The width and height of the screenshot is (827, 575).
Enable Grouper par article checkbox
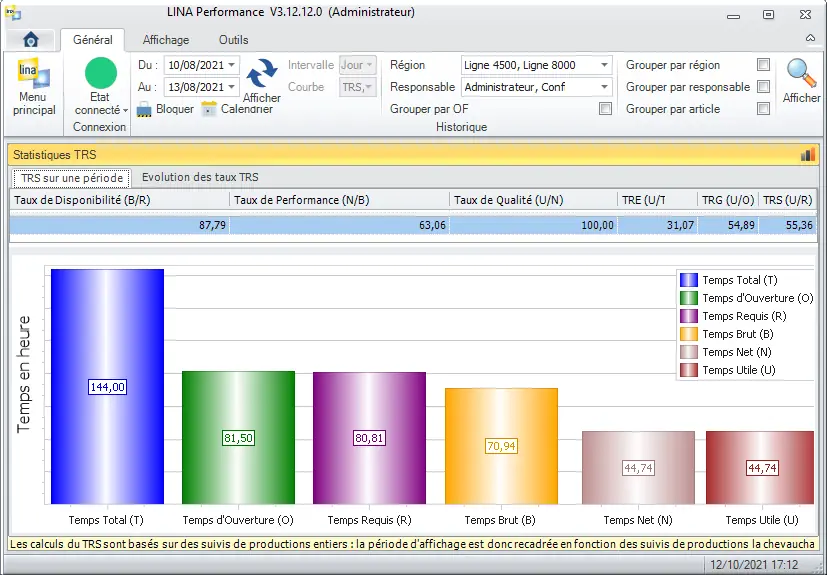coord(763,109)
